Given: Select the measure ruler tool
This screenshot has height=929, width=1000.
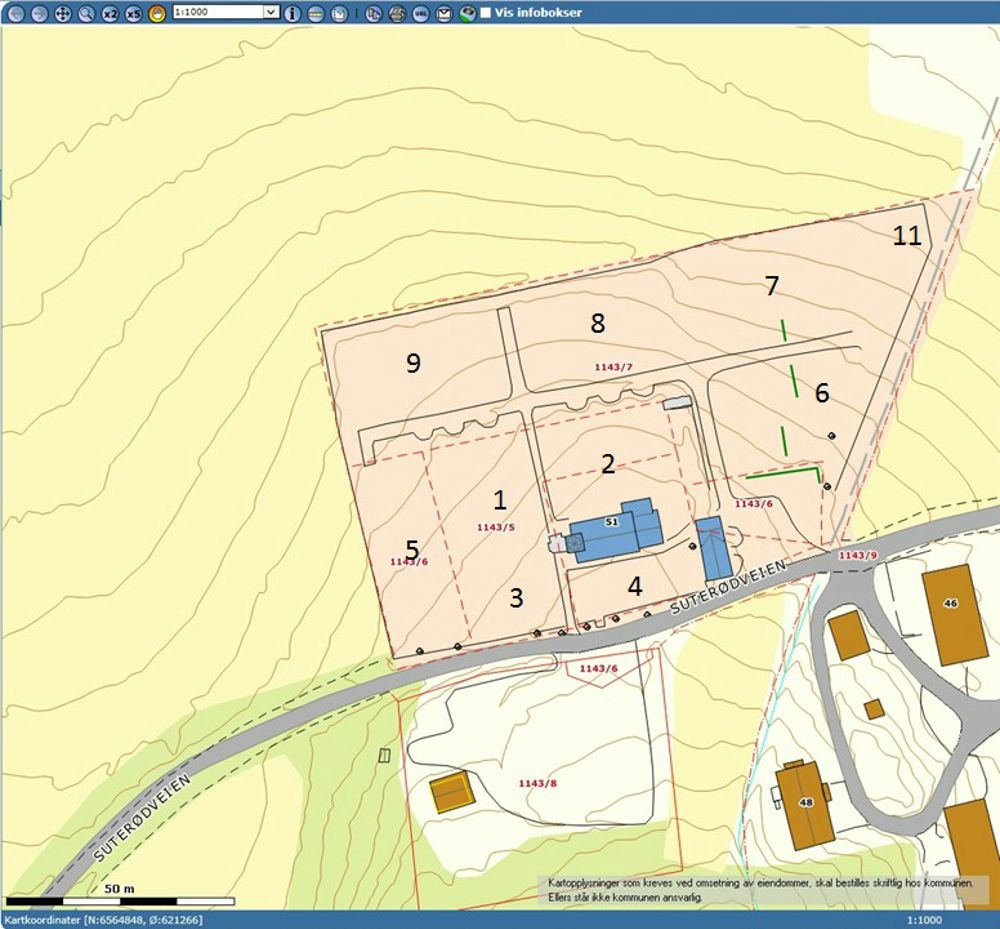Looking at the screenshot, I should click(x=315, y=13).
